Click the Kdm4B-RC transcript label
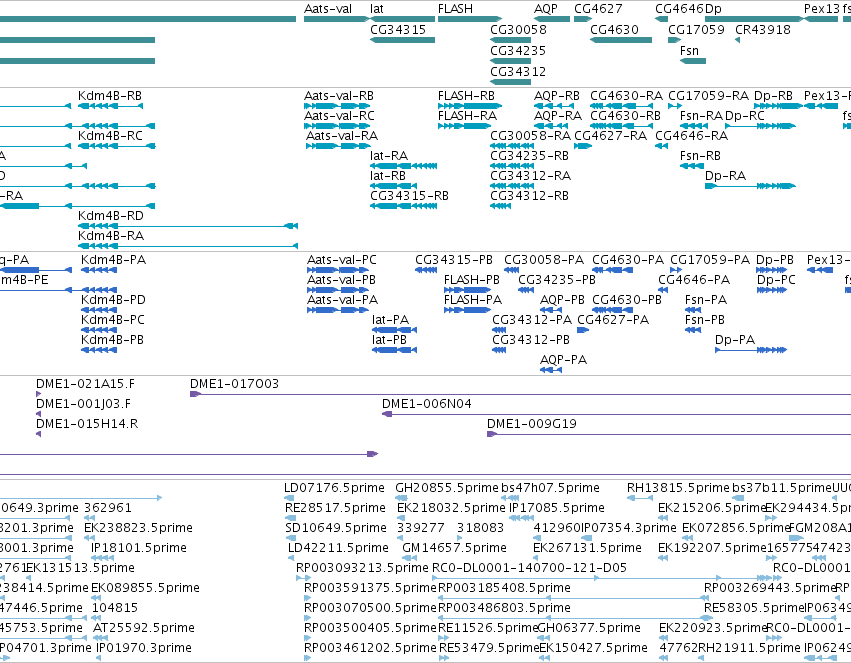The image size is (851, 663). click(x=110, y=135)
